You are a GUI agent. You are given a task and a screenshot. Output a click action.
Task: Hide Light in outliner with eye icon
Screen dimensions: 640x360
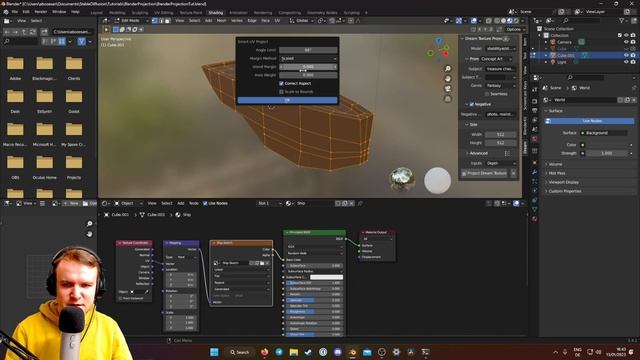point(626,62)
